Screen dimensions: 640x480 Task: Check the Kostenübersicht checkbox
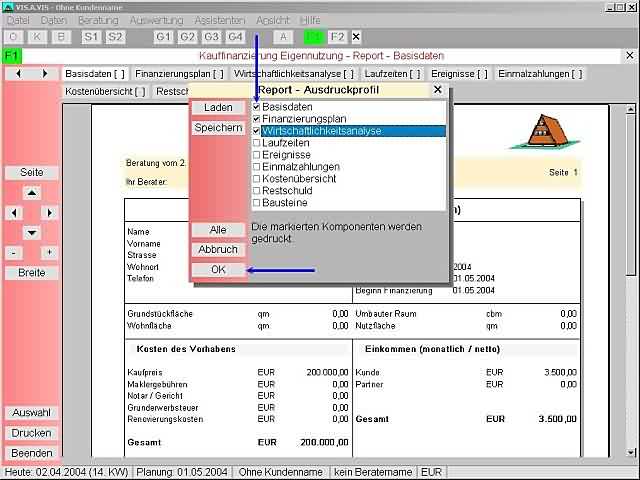256,179
